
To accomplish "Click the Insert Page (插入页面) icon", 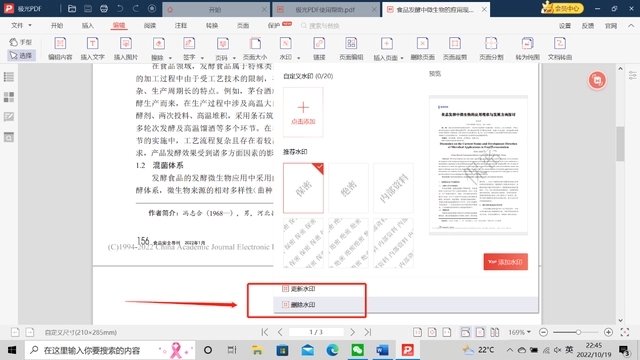I will click(x=387, y=43).
